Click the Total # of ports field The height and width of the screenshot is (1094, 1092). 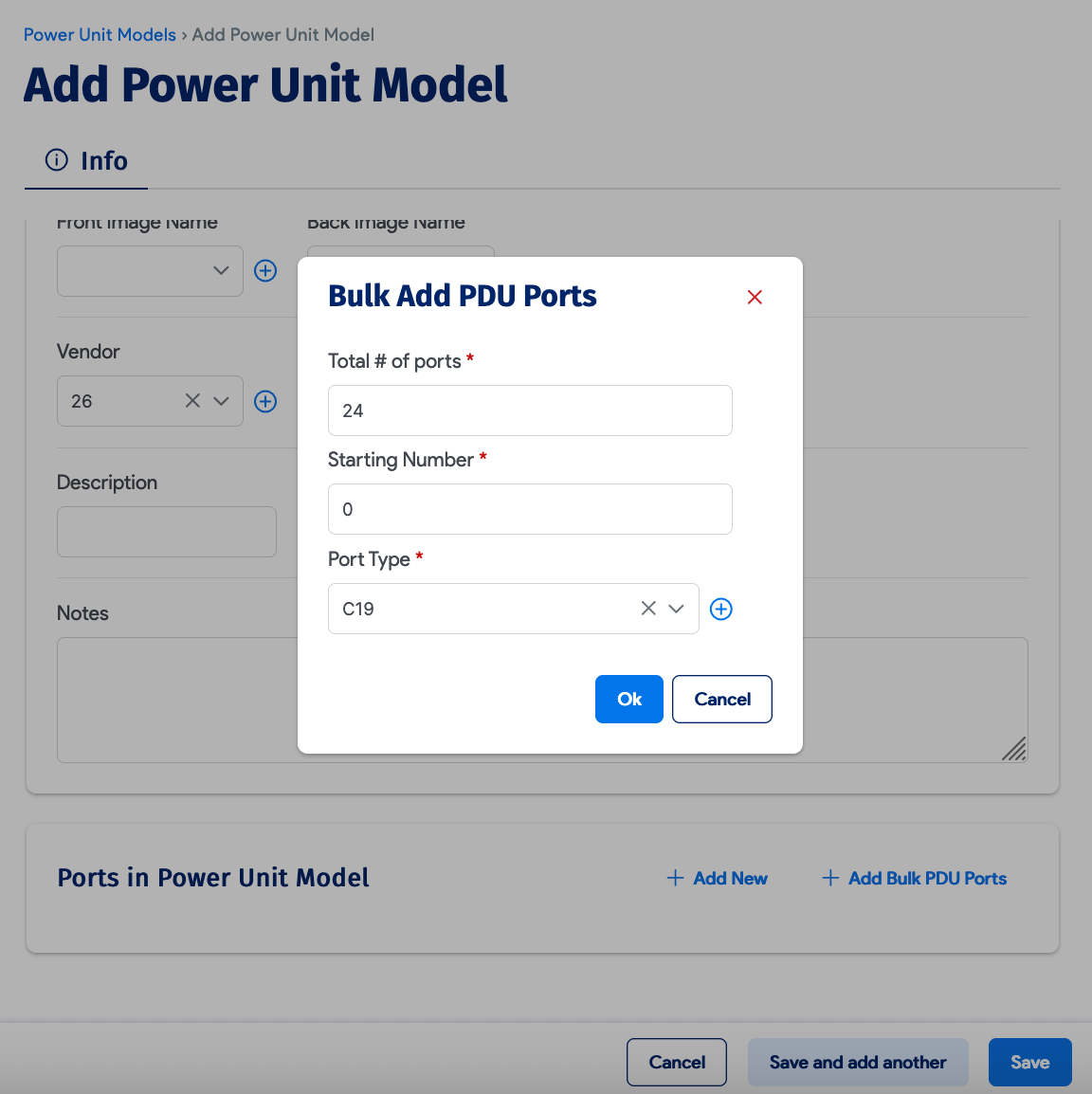point(530,410)
